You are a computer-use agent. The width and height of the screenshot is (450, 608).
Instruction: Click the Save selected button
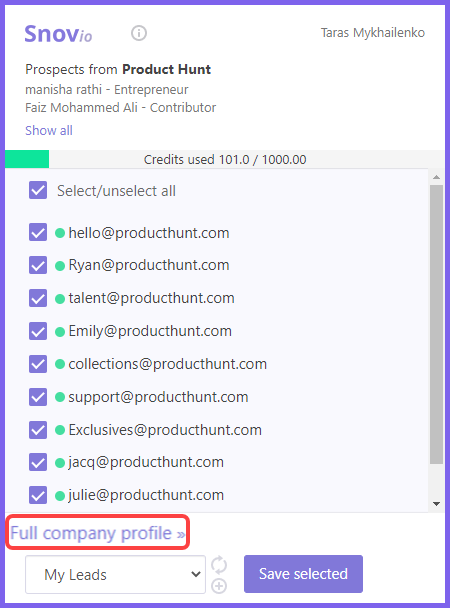(303, 574)
